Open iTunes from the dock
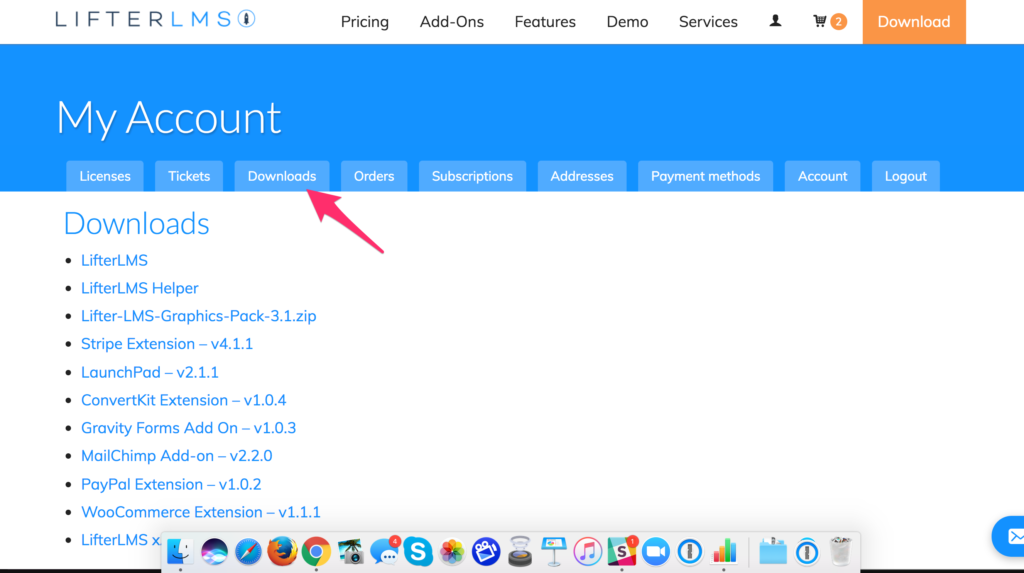 pyautogui.click(x=588, y=551)
